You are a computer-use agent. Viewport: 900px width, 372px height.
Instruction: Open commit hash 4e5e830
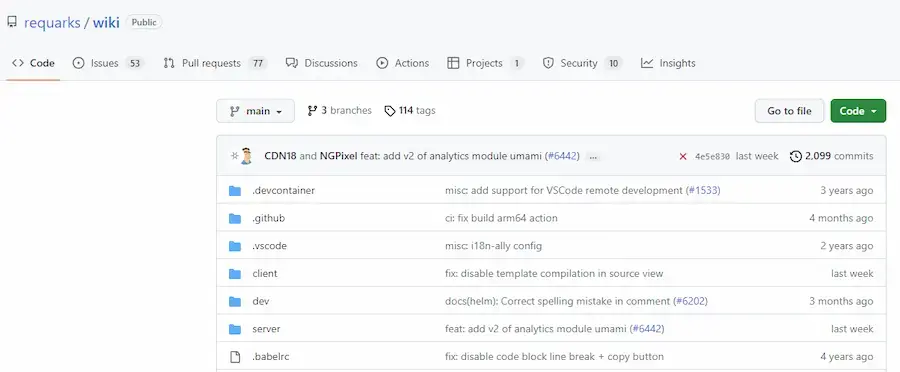pyautogui.click(x=712, y=156)
